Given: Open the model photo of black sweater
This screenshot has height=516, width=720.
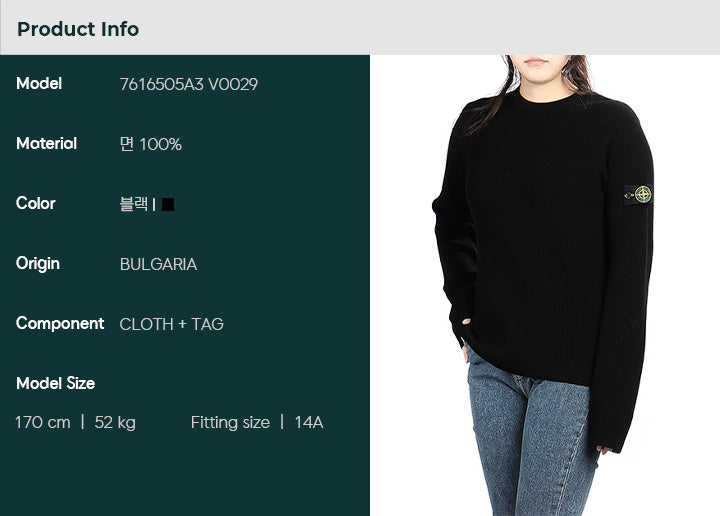Looking at the screenshot, I should [x=545, y=285].
